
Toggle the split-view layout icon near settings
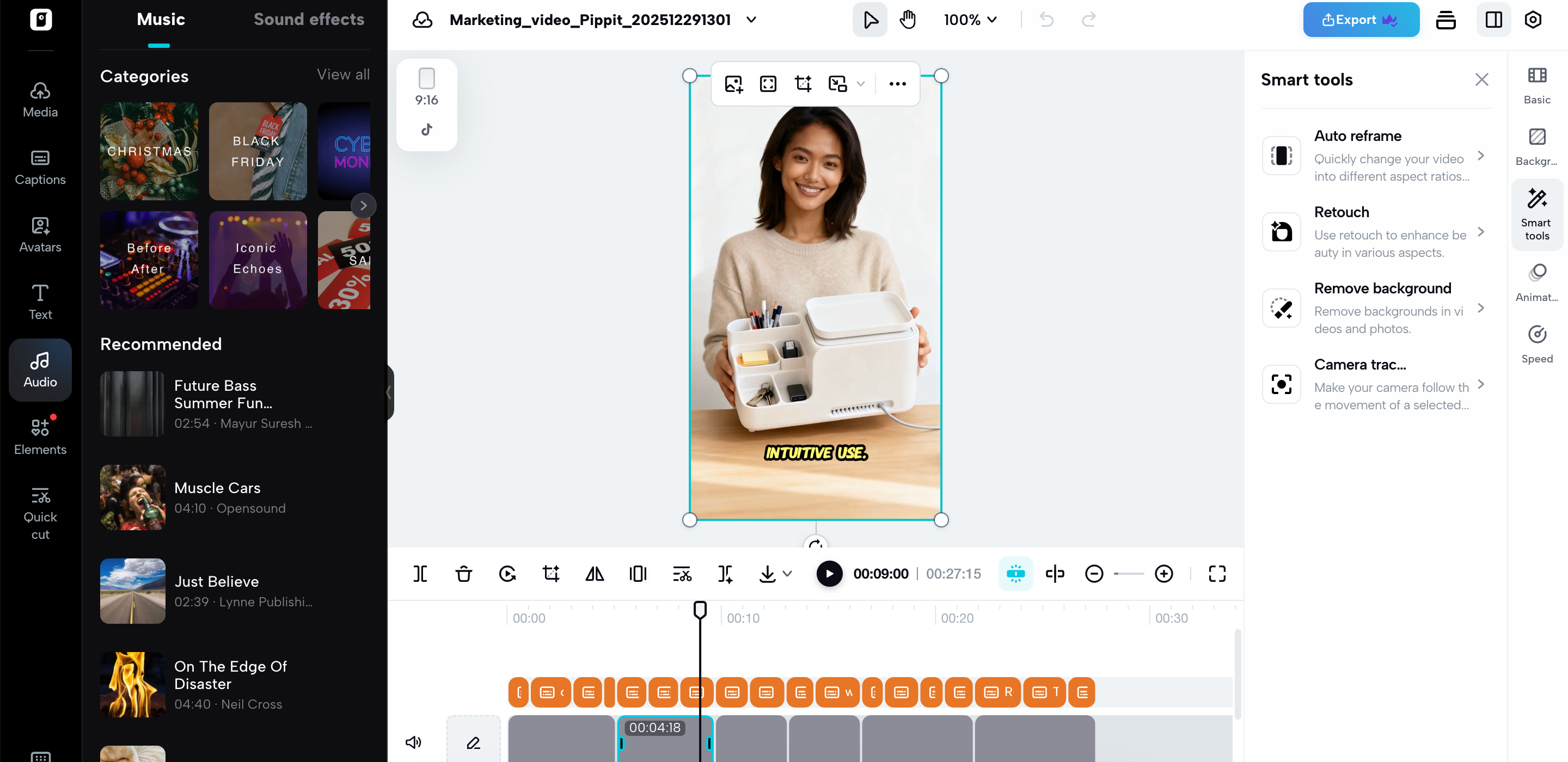point(1494,20)
